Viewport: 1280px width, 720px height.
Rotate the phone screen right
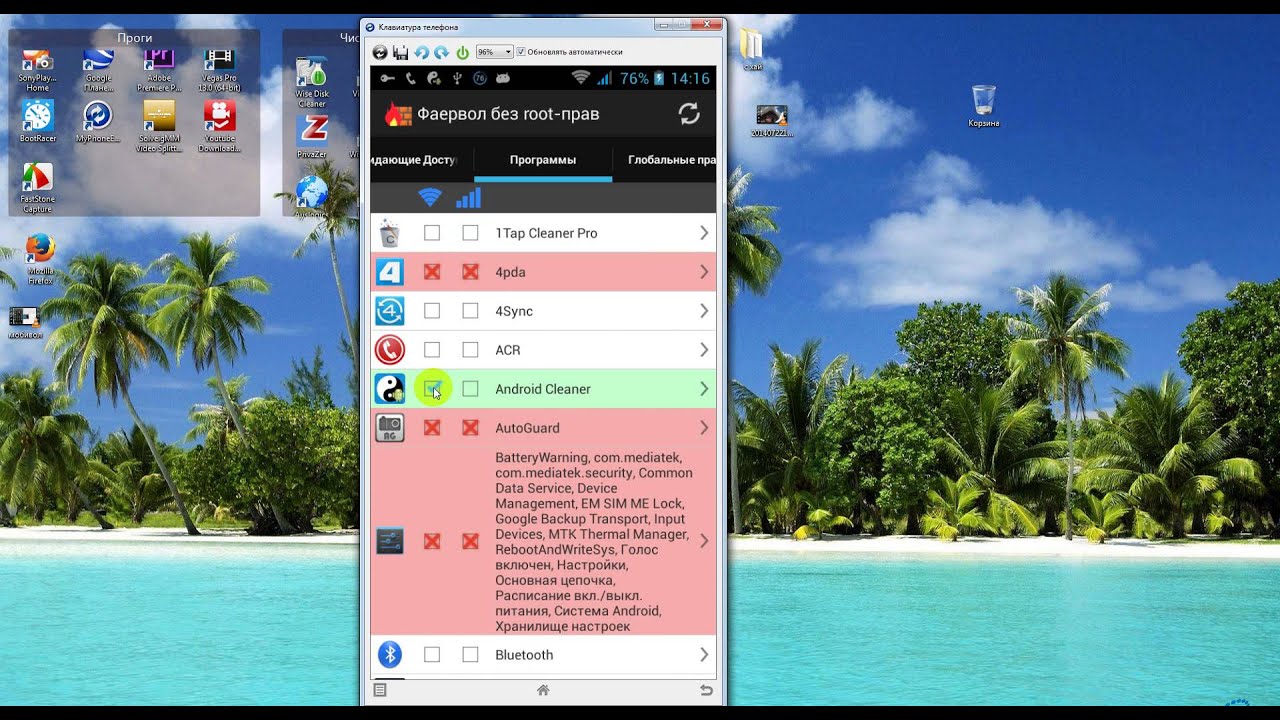441,52
